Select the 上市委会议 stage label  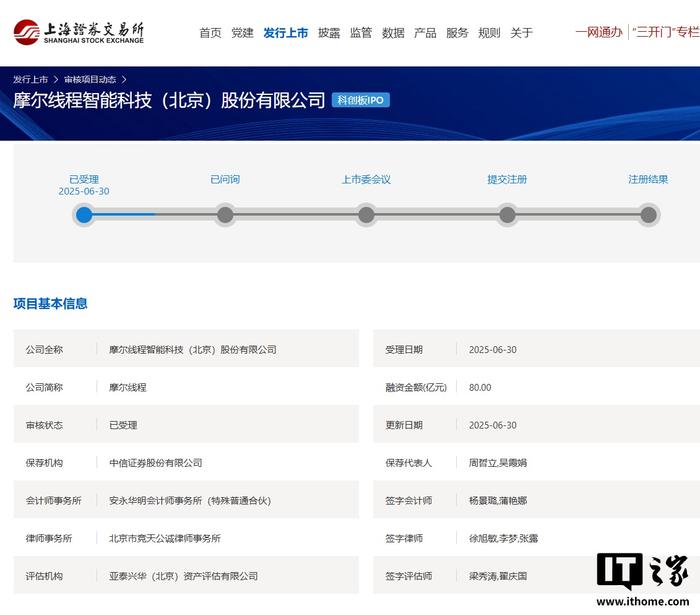[x=366, y=179]
